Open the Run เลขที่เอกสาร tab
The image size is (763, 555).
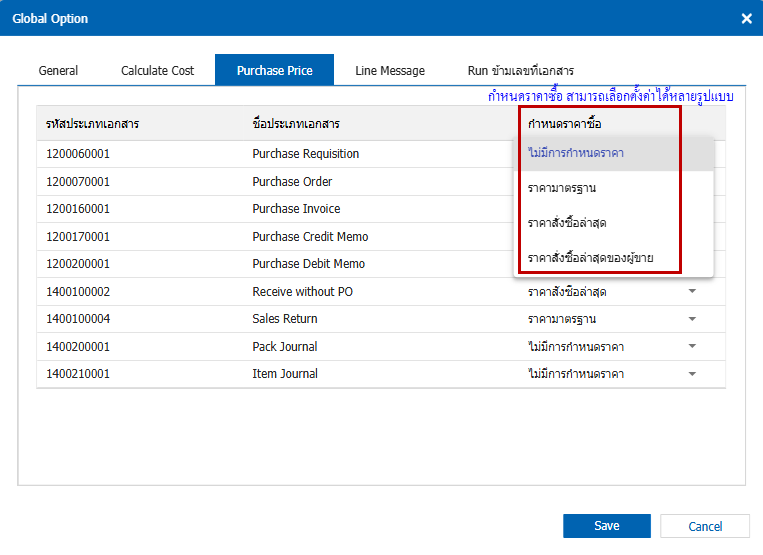(x=520, y=71)
